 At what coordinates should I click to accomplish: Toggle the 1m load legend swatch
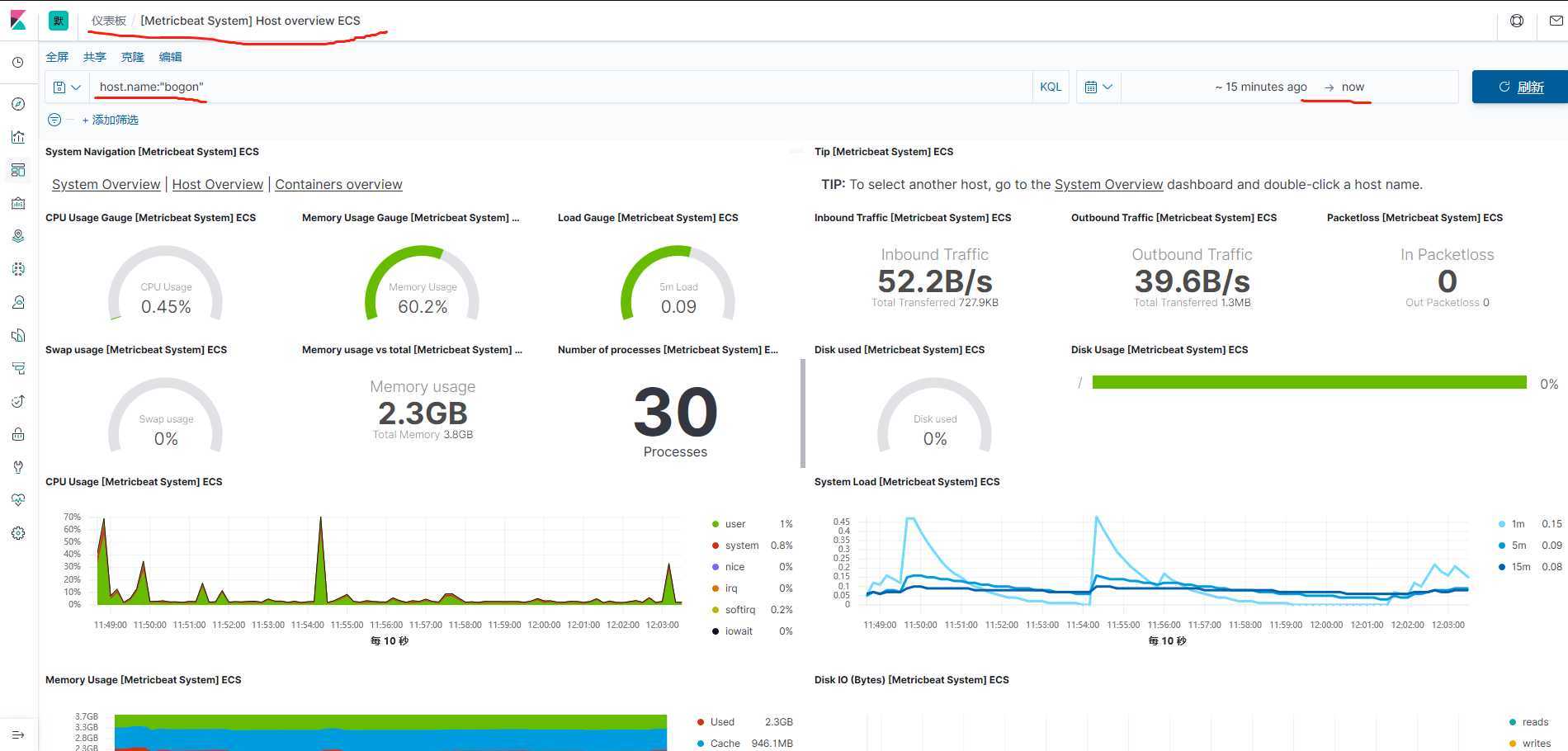tap(1502, 524)
